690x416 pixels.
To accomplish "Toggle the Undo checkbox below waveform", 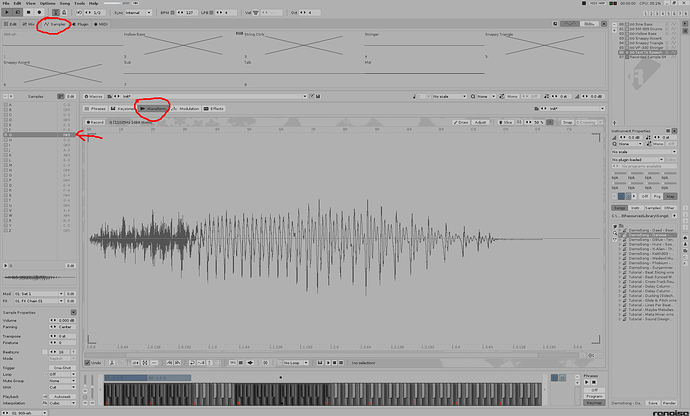I will click(93, 363).
